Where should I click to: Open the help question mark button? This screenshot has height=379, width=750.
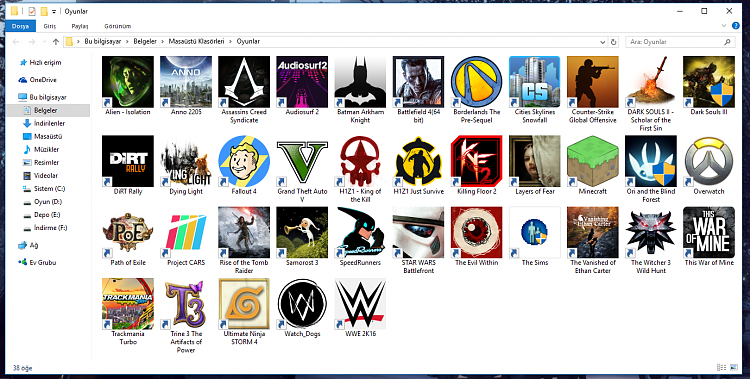click(736, 26)
